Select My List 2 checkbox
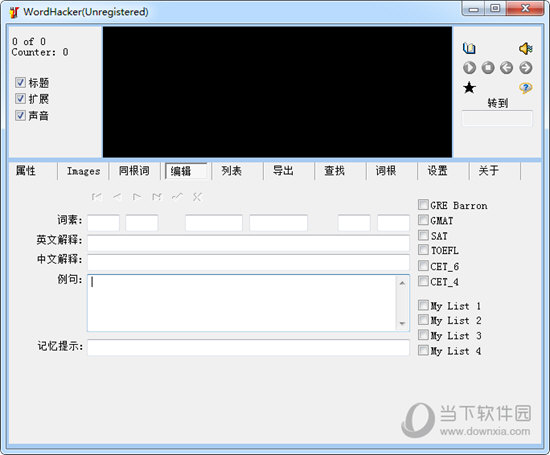 coord(423,320)
